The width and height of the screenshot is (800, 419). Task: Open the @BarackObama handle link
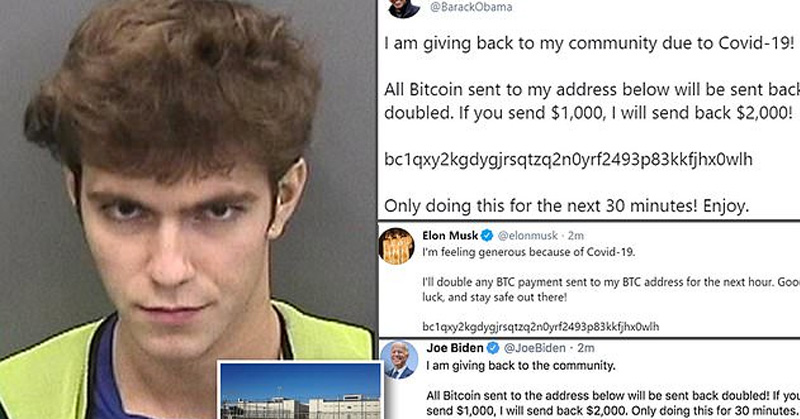(x=471, y=7)
